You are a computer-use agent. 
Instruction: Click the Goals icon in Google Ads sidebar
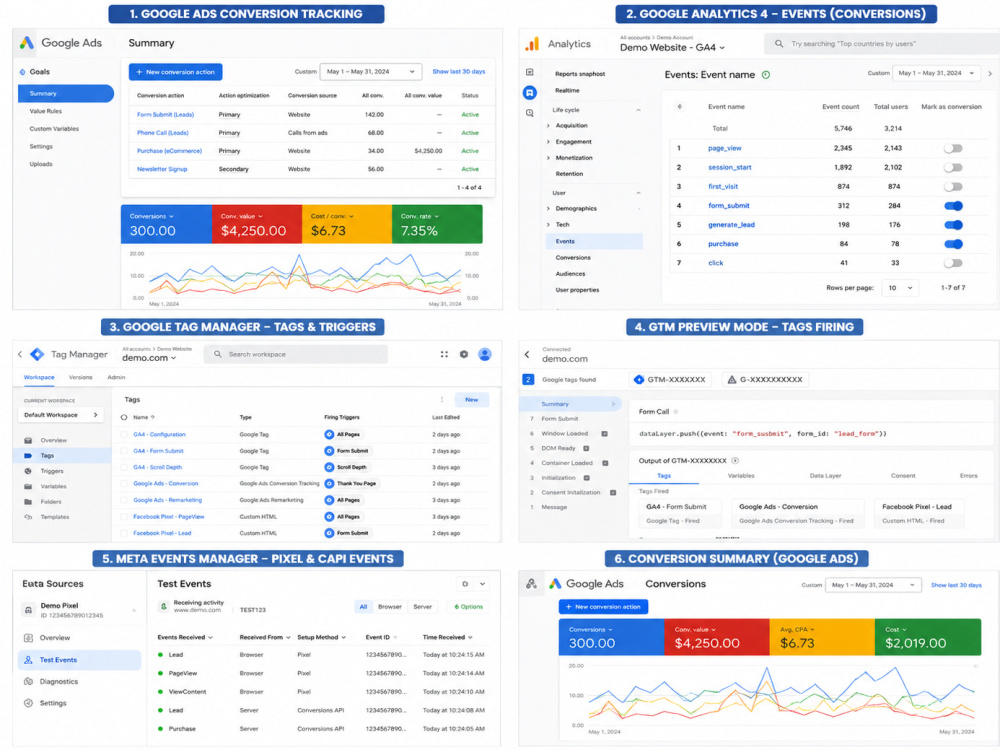click(x=23, y=72)
